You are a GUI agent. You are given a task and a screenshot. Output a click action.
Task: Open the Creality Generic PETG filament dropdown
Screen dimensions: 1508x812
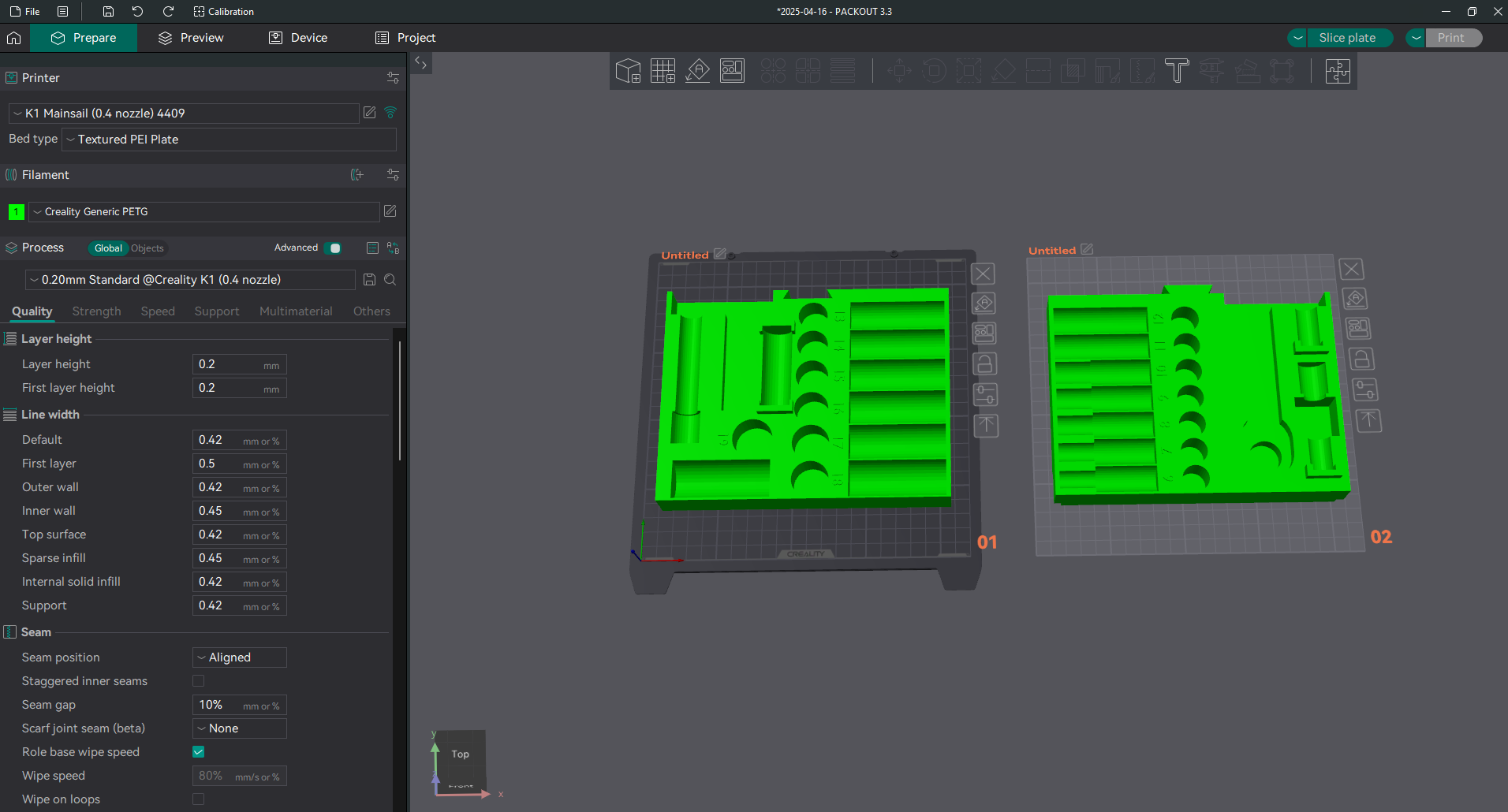click(203, 212)
